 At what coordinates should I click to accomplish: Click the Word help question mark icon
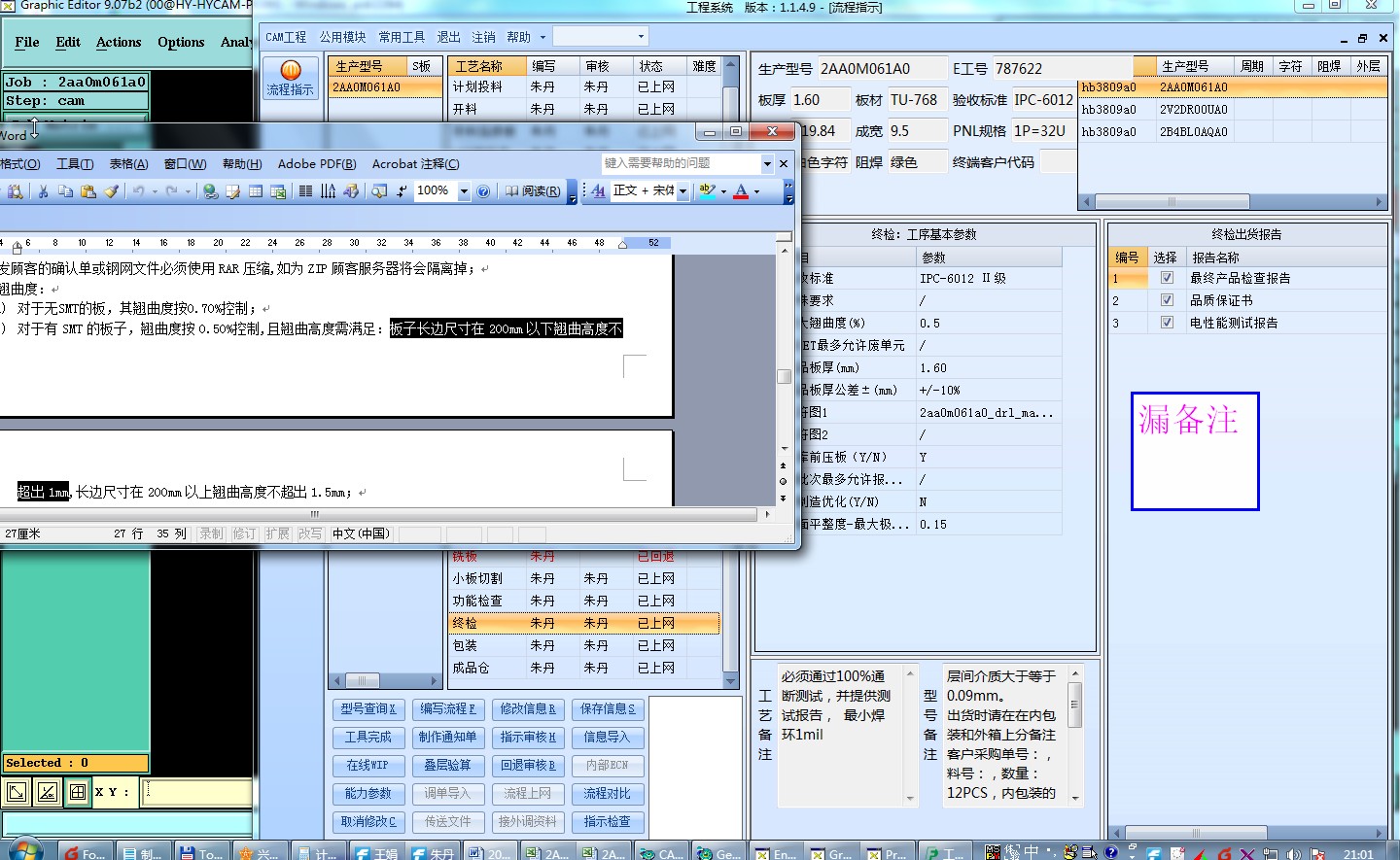point(483,191)
